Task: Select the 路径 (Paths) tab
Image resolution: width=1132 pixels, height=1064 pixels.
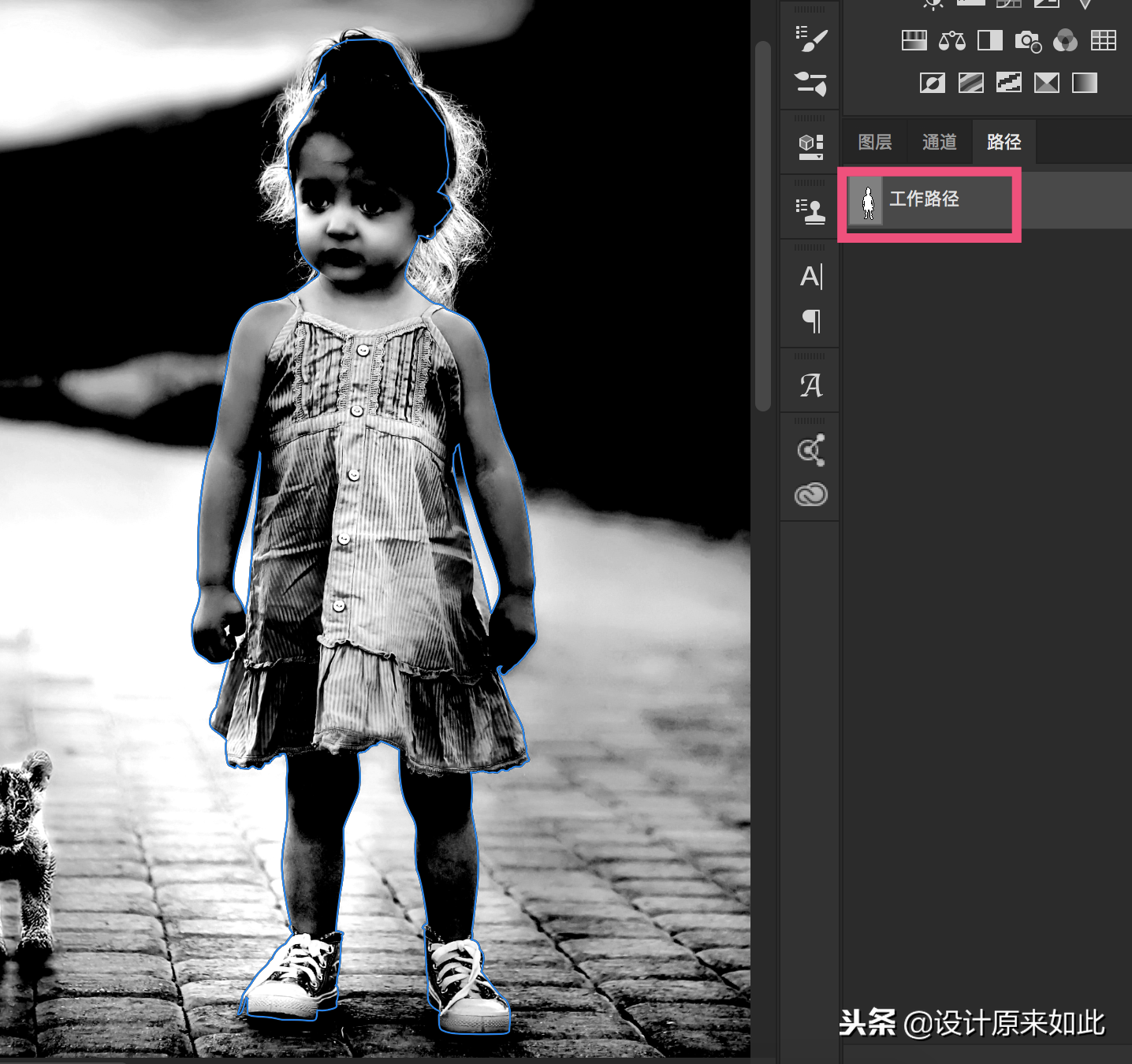Action: click(x=1004, y=142)
